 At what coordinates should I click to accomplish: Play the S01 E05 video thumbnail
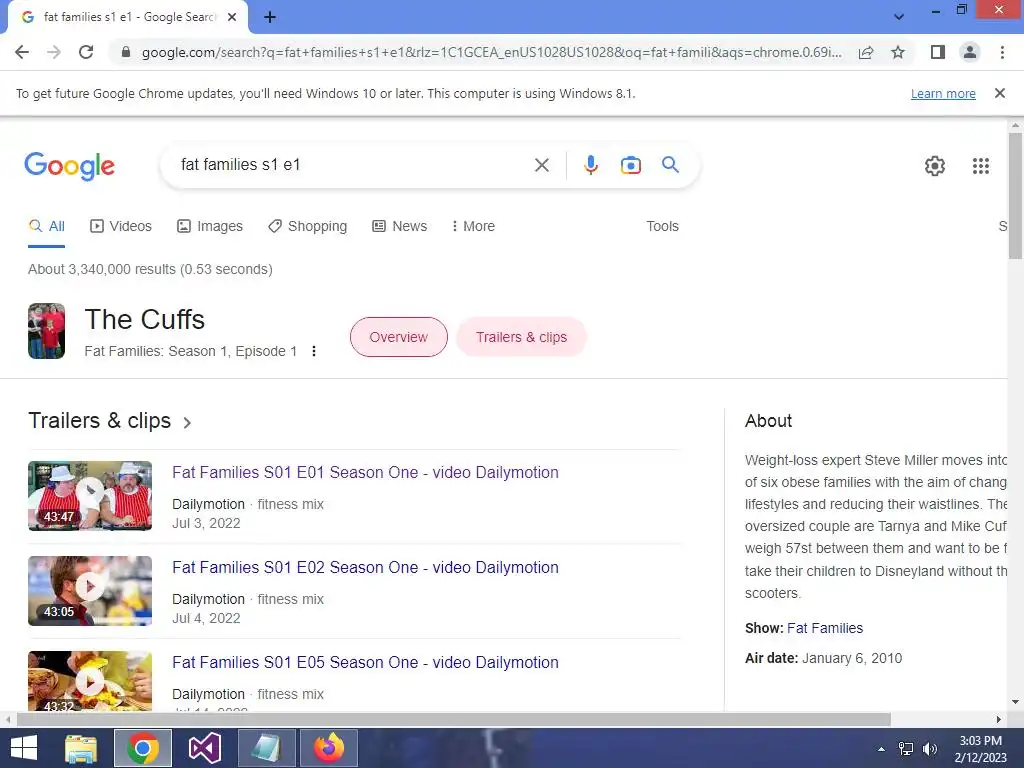pyautogui.click(x=90, y=680)
